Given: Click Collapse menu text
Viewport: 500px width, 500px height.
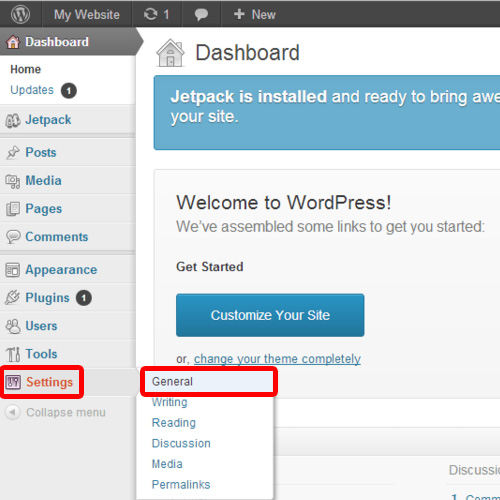Looking at the screenshot, I should pyautogui.click(x=66, y=413).
